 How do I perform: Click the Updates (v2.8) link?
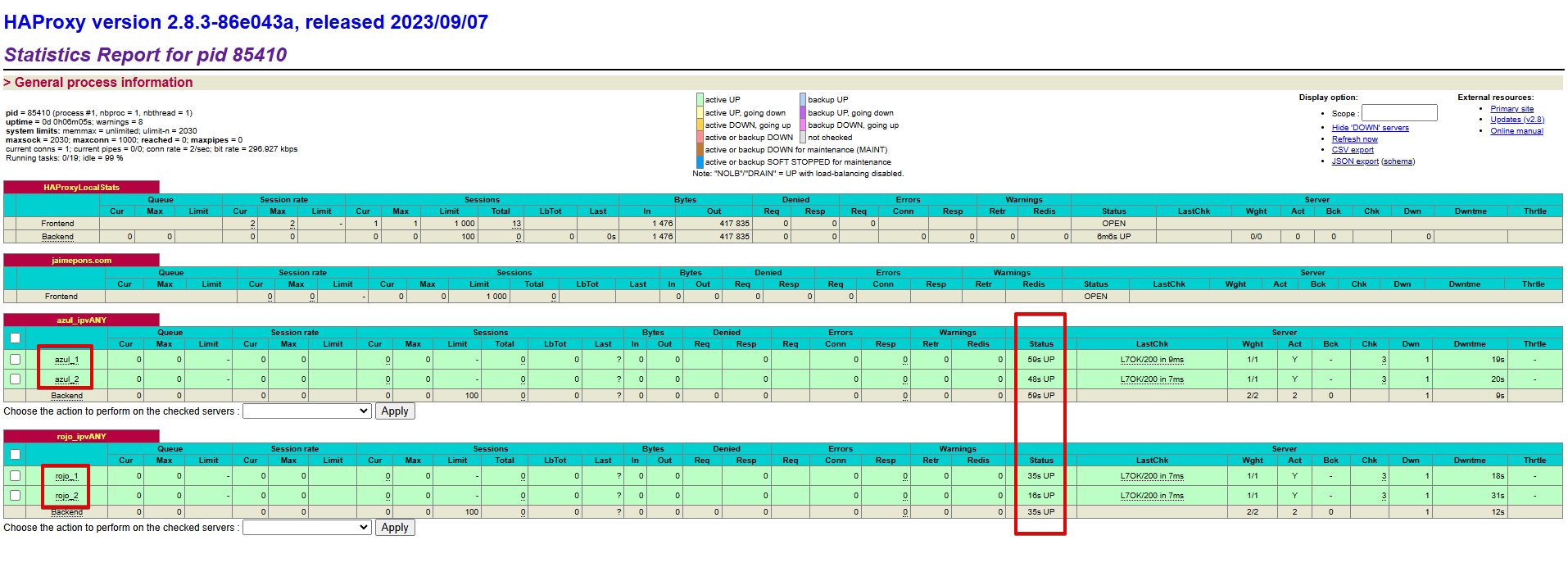point(1516,120)
